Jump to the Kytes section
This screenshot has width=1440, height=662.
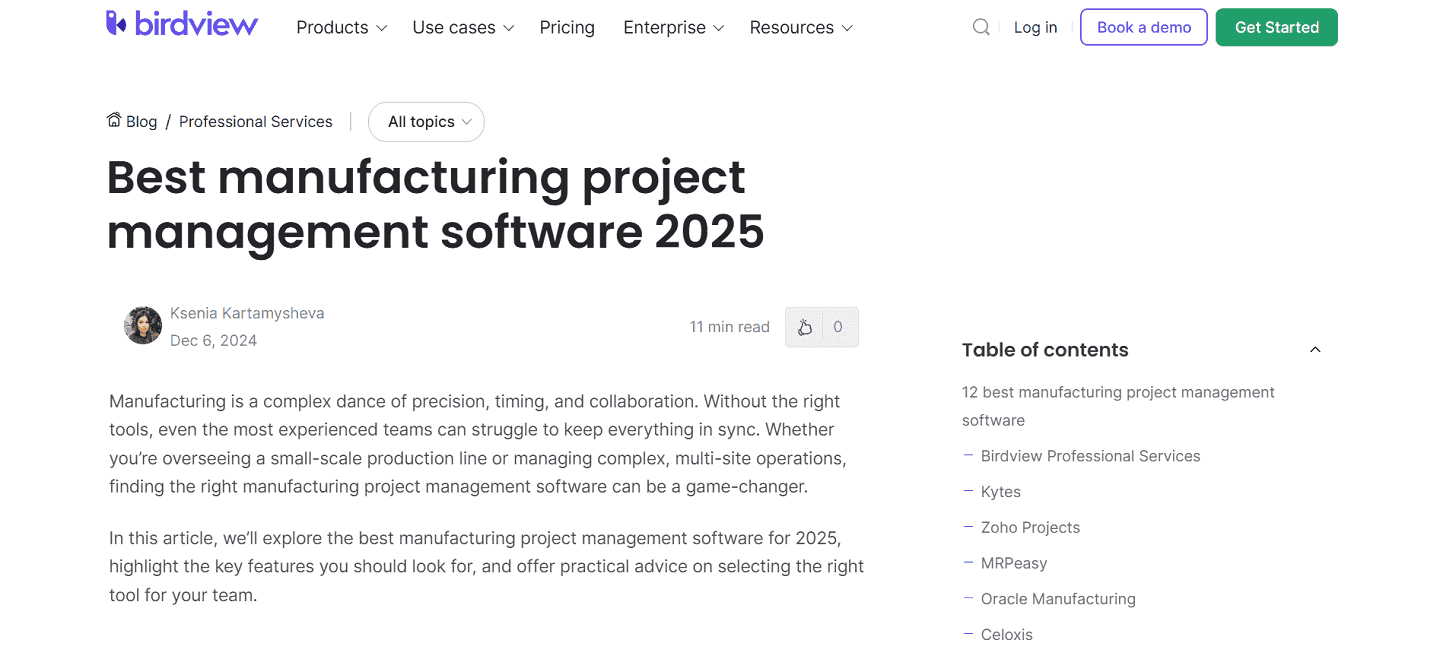point(1002,491)
